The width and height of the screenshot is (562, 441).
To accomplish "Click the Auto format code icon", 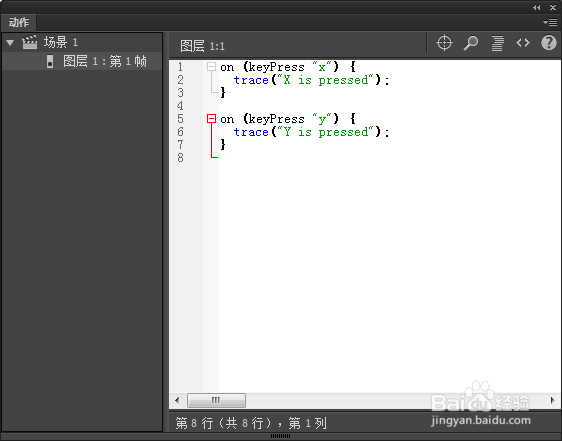I will 497,43.
